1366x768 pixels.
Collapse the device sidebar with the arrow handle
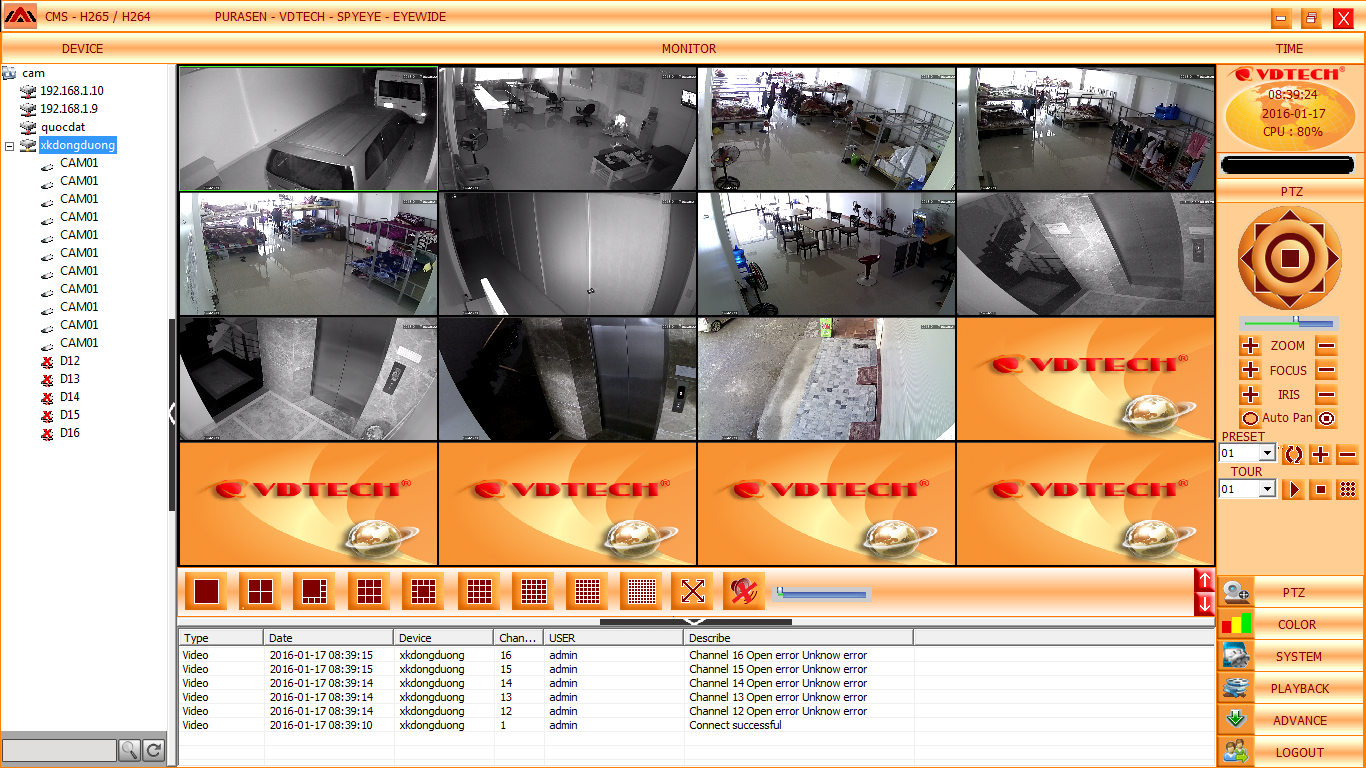tap(172, 414)
